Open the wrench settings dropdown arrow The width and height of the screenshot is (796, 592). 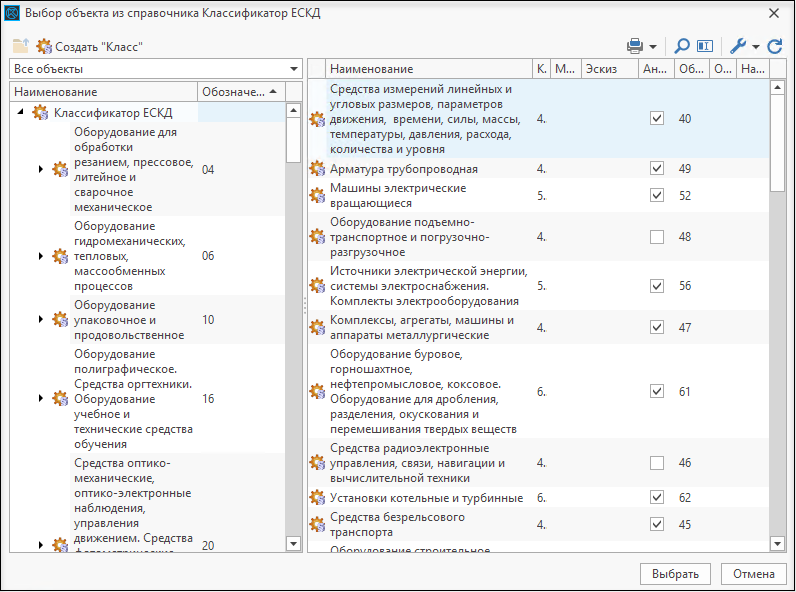click(755, 47)
